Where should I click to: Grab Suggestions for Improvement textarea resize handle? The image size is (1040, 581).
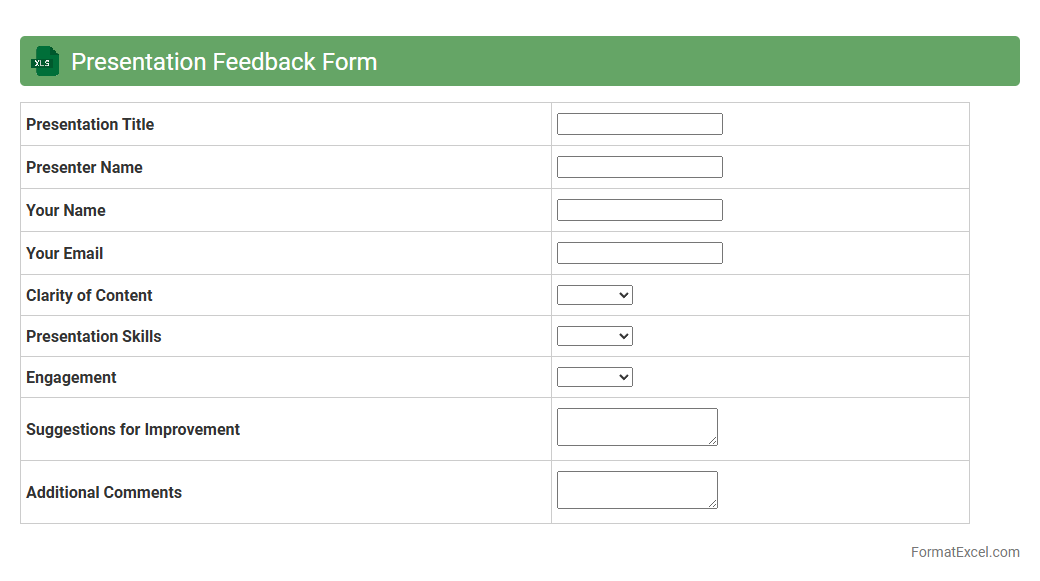[x=713, y=441]
